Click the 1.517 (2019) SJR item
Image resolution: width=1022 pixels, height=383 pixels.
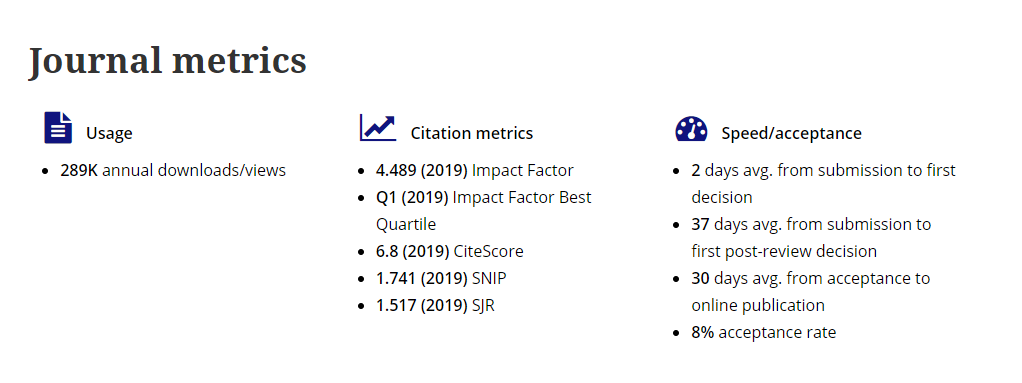[435, 305]
